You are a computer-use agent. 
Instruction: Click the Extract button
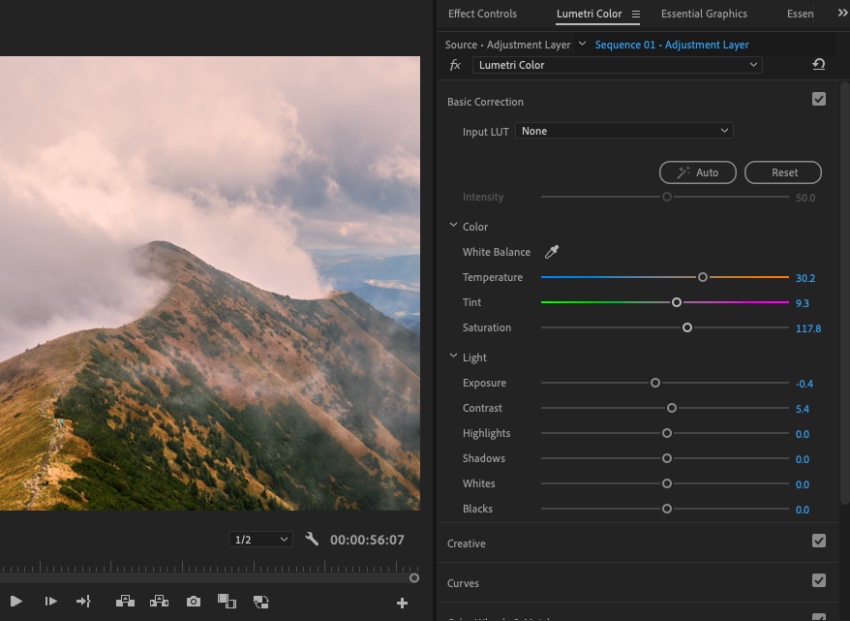click(159, 601)
